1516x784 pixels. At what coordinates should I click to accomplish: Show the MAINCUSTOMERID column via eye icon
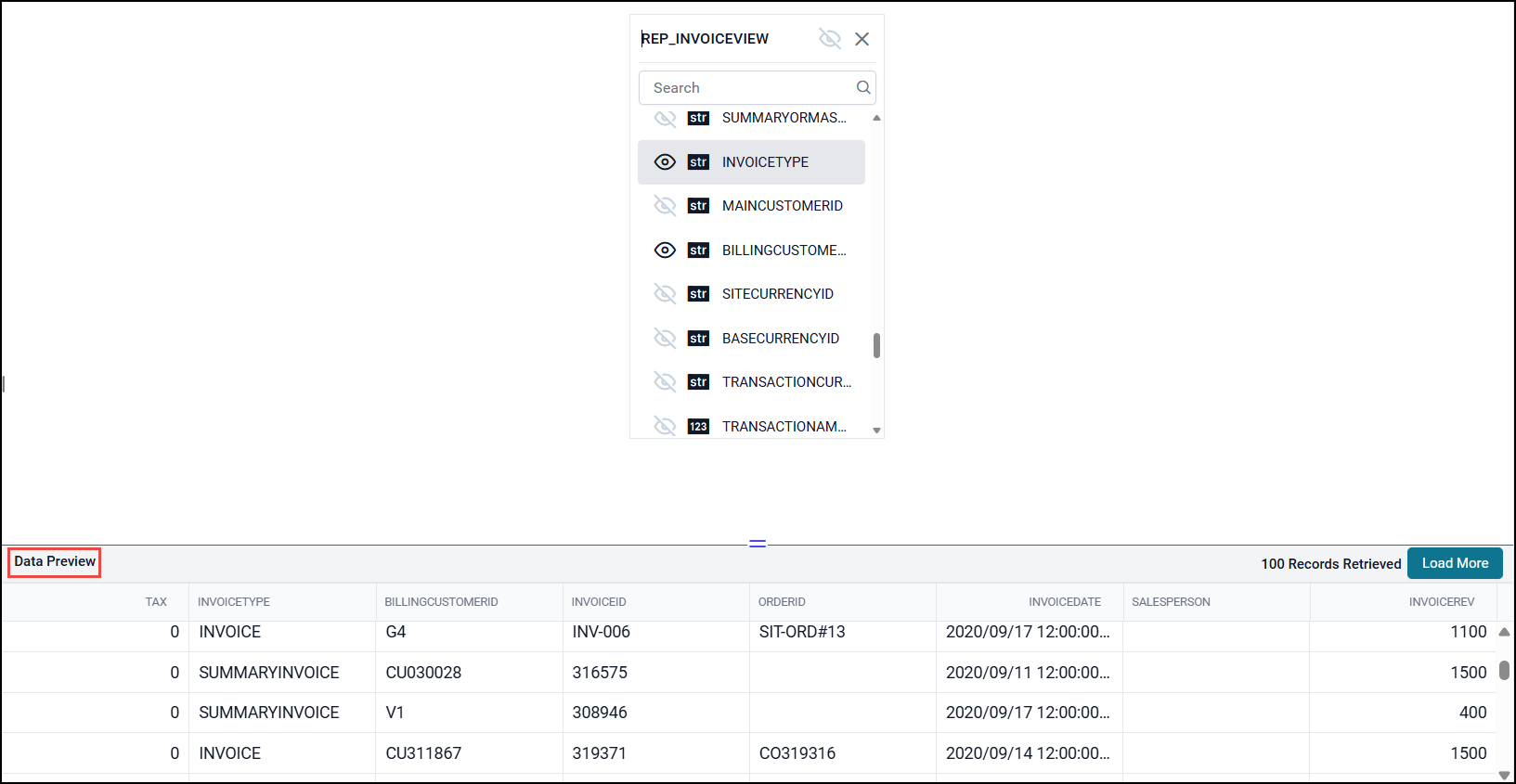point(665,206)
